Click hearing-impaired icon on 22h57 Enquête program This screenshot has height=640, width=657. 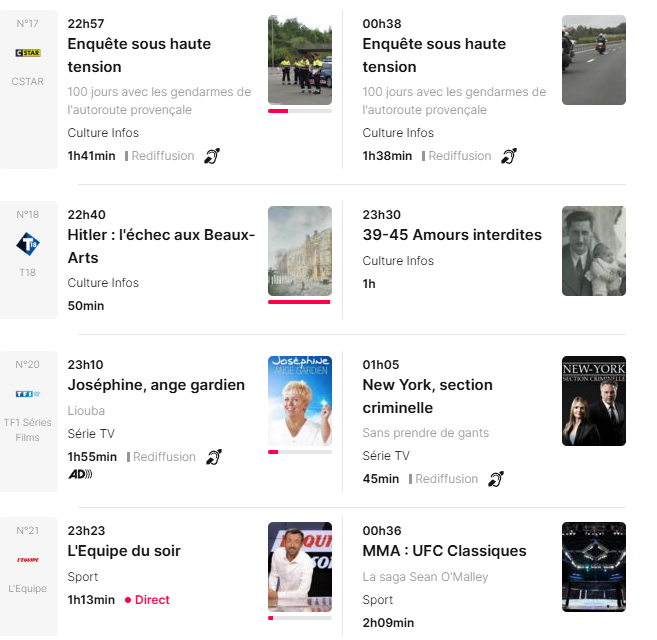pos(211,156)
